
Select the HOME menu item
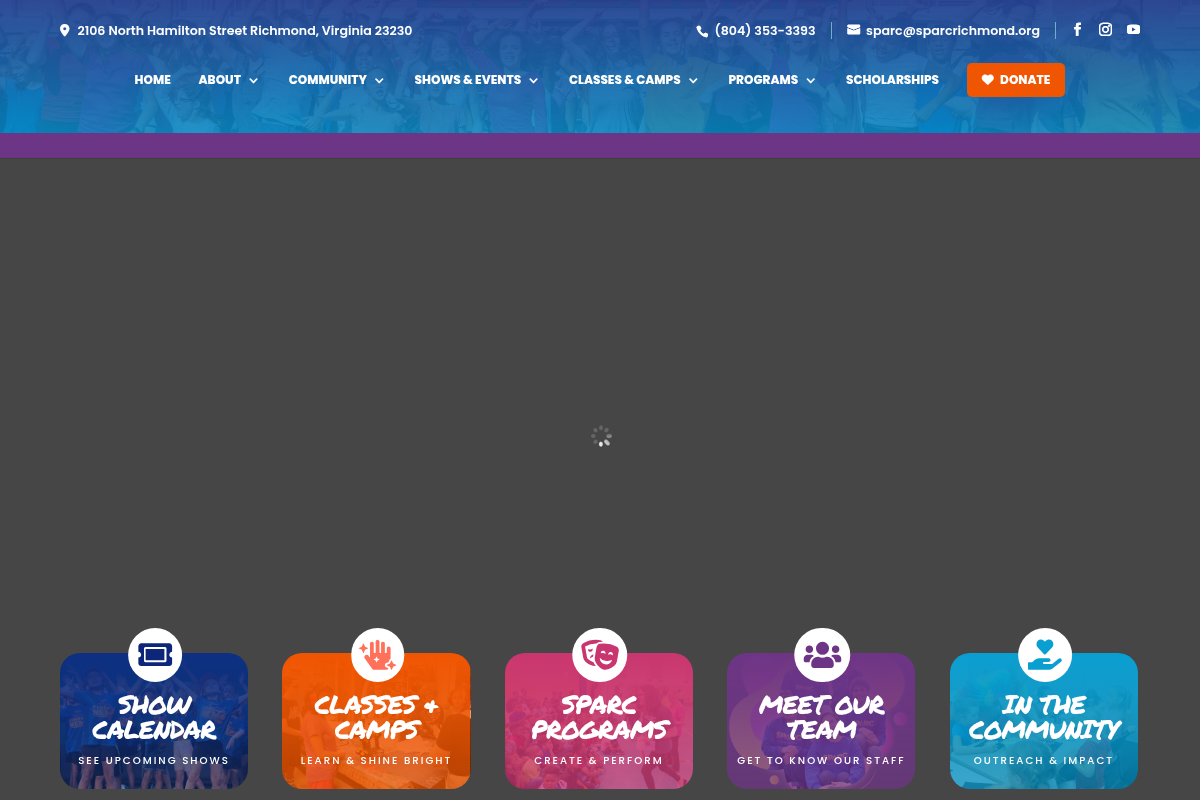tap(152, 80)
